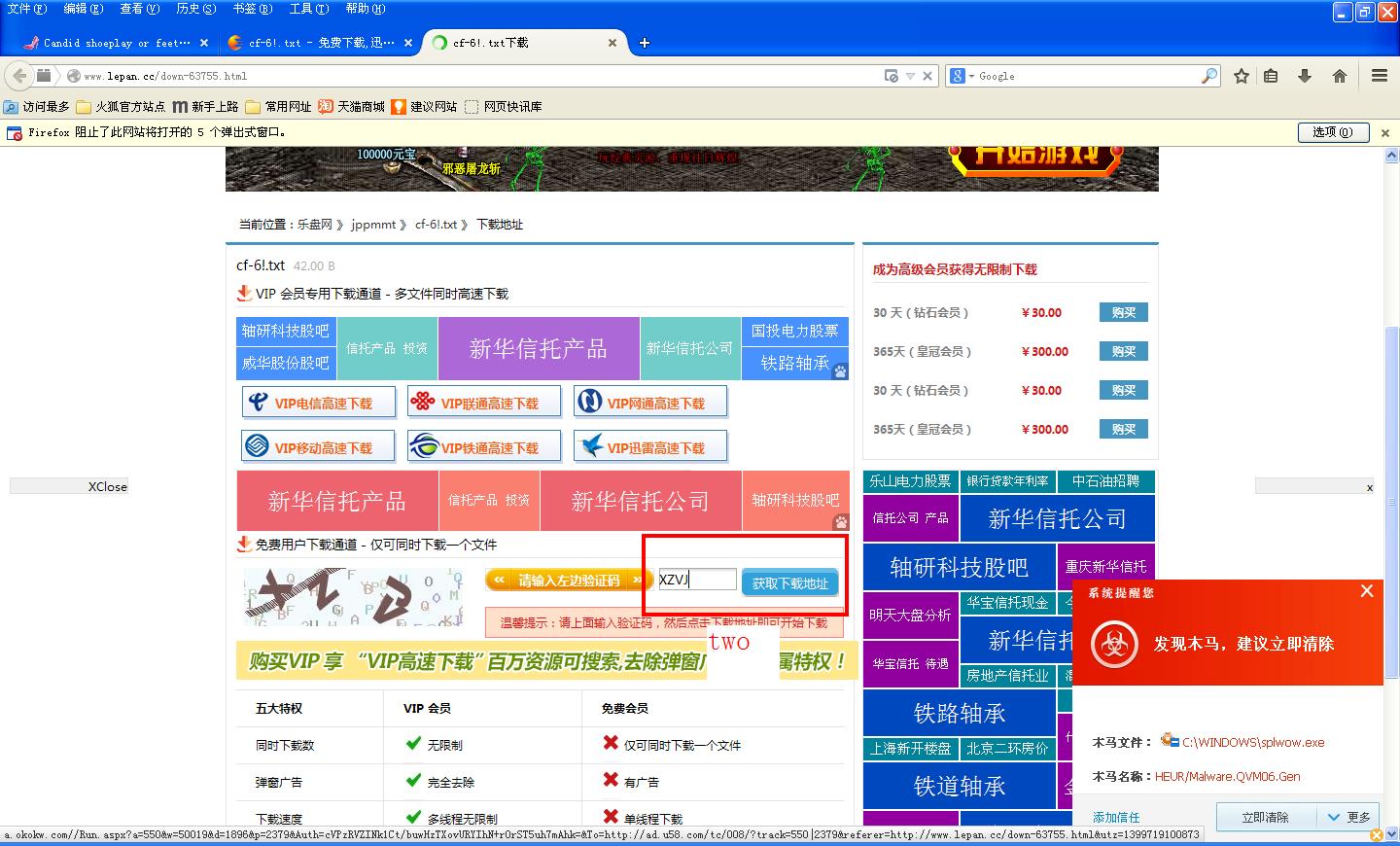Open the bookmarks list icon

pos(1271,76)
